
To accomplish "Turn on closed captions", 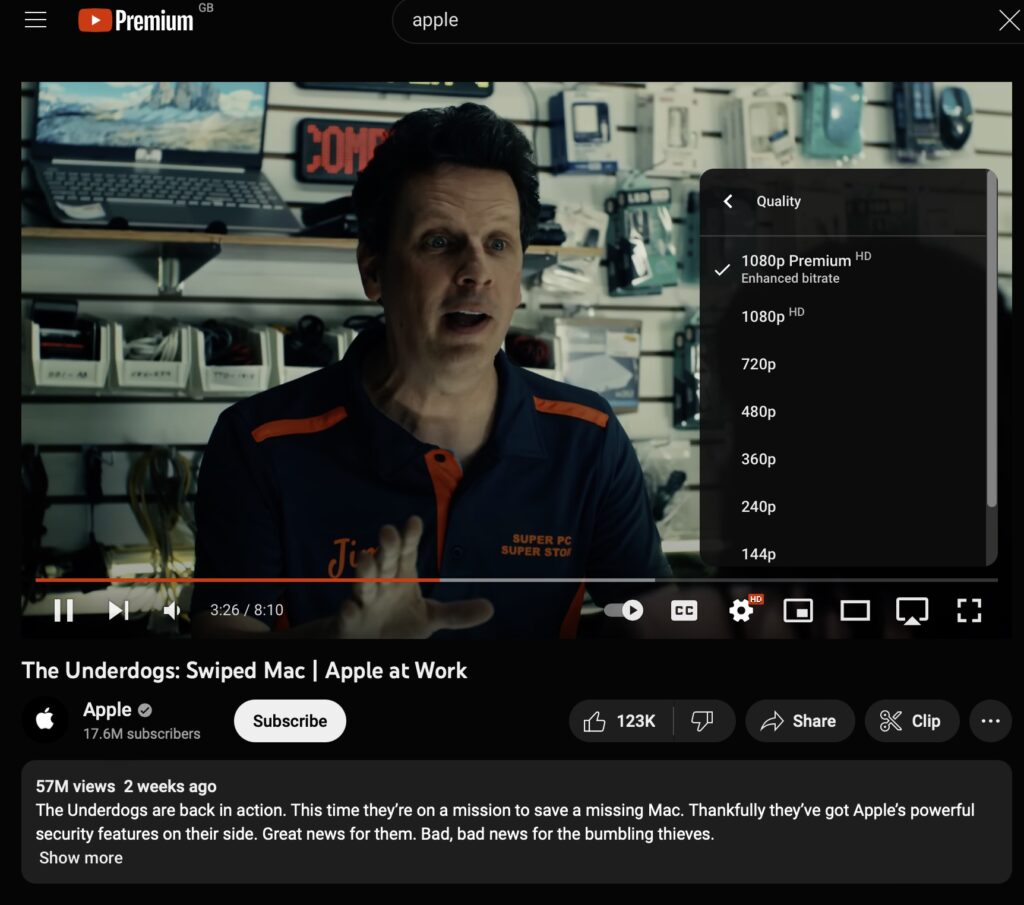I will coord(684,611).
